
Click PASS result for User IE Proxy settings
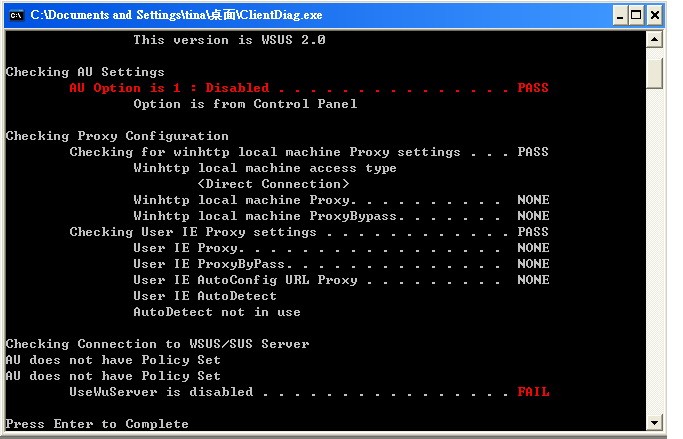(533, 232)
